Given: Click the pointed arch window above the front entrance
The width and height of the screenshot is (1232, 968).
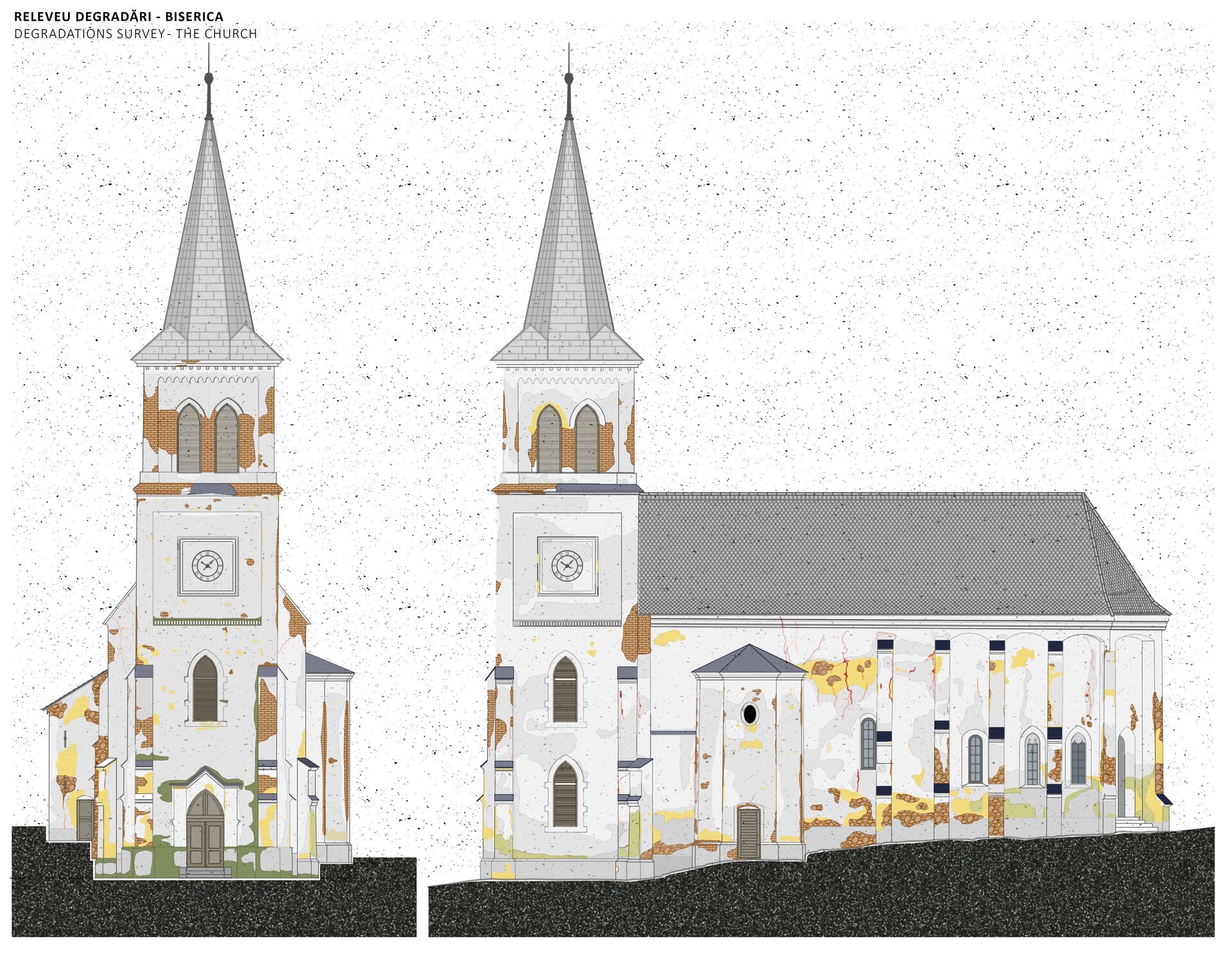Looking at the screenshot, I should 205,689.
